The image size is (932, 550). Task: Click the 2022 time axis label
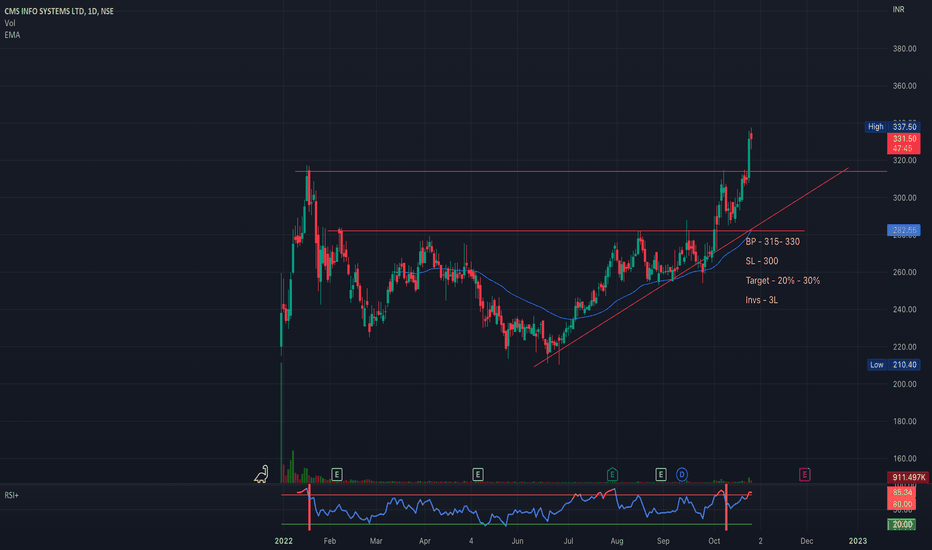[284, 541]
